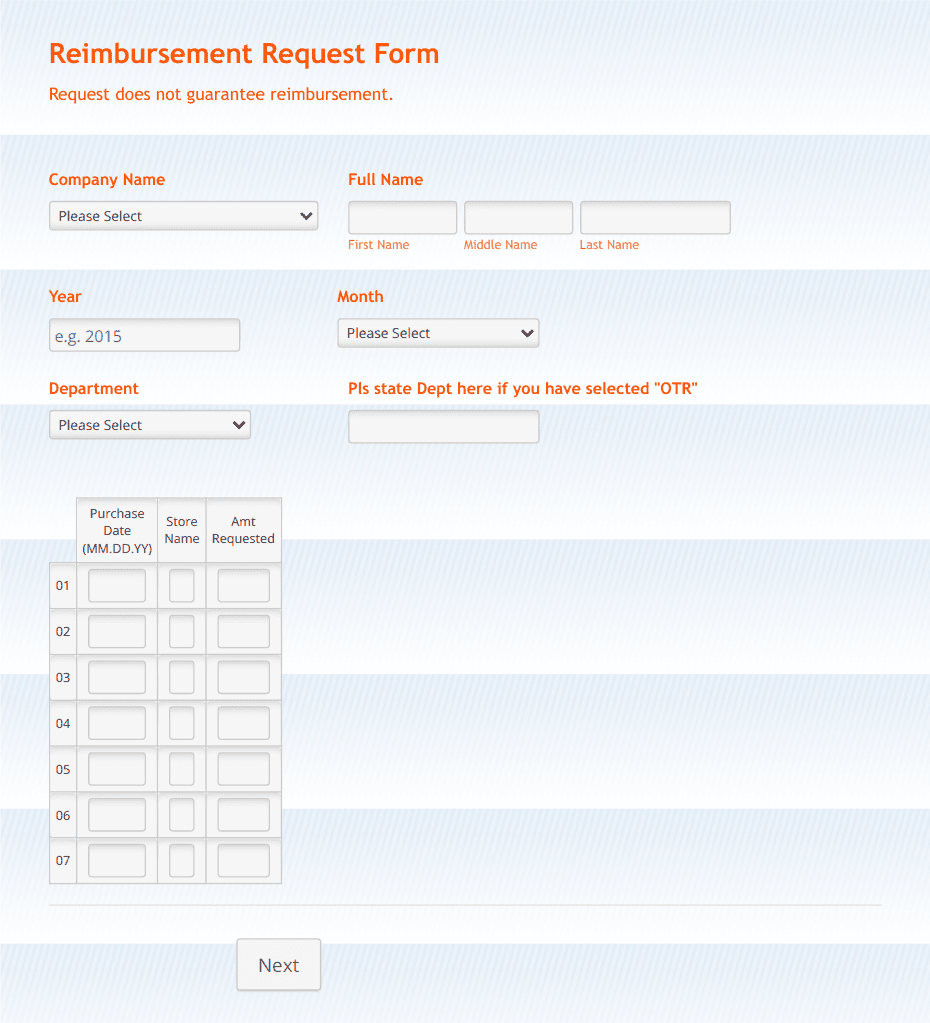Click Store Name field in row 03

click(x=181, y=677)
